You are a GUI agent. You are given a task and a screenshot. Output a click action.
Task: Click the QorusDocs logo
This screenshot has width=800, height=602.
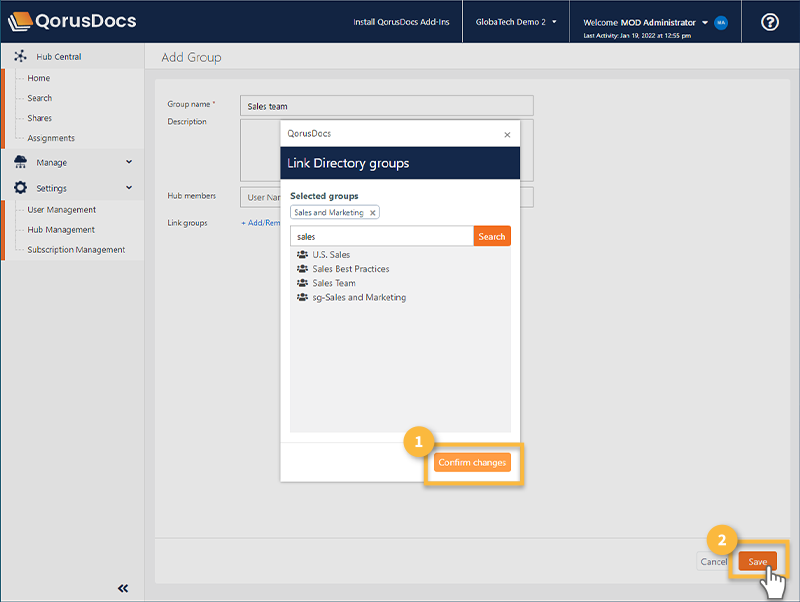pyautogui.click(x=72, y=21)
